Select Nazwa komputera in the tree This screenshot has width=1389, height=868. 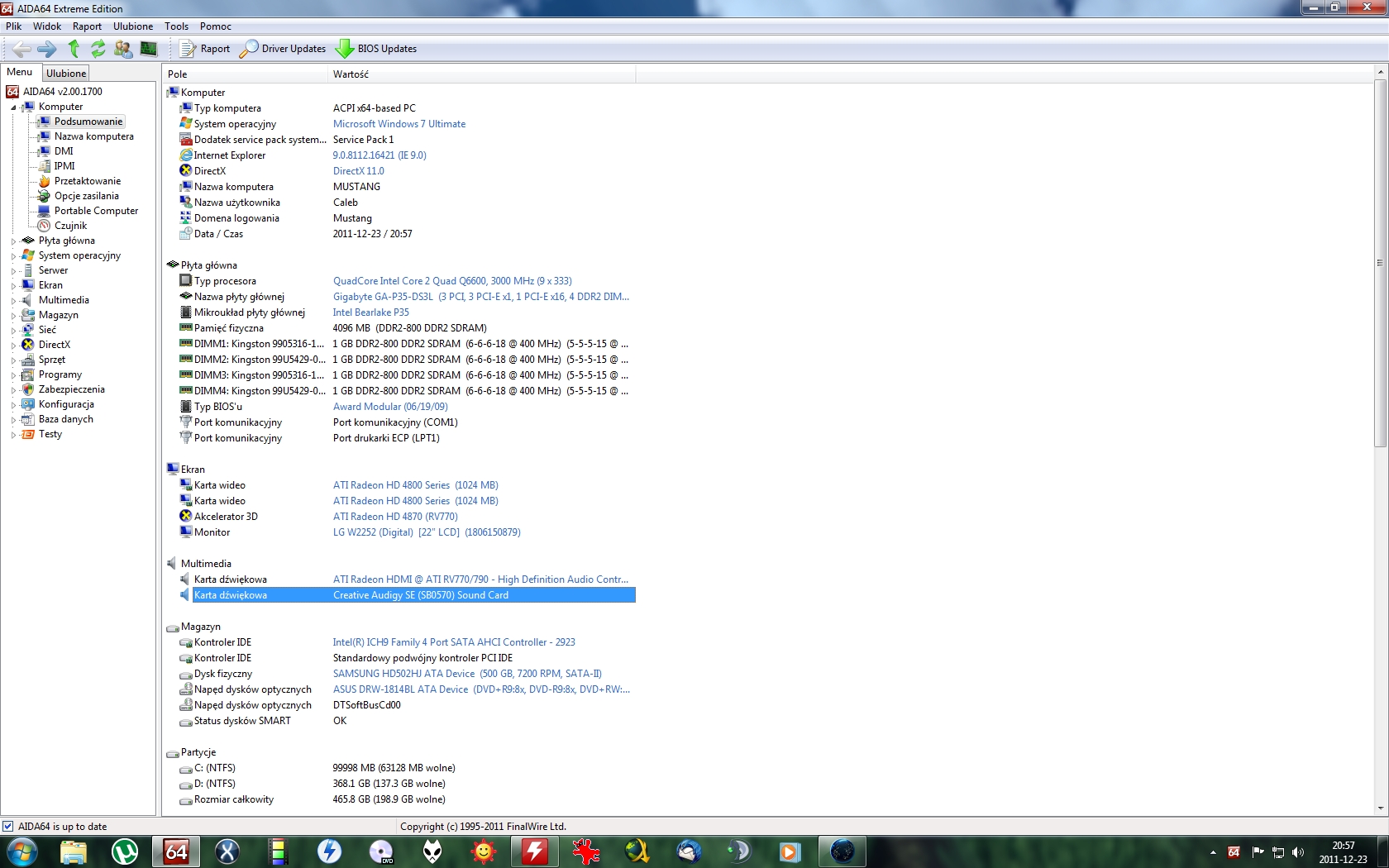click(93, 136)
